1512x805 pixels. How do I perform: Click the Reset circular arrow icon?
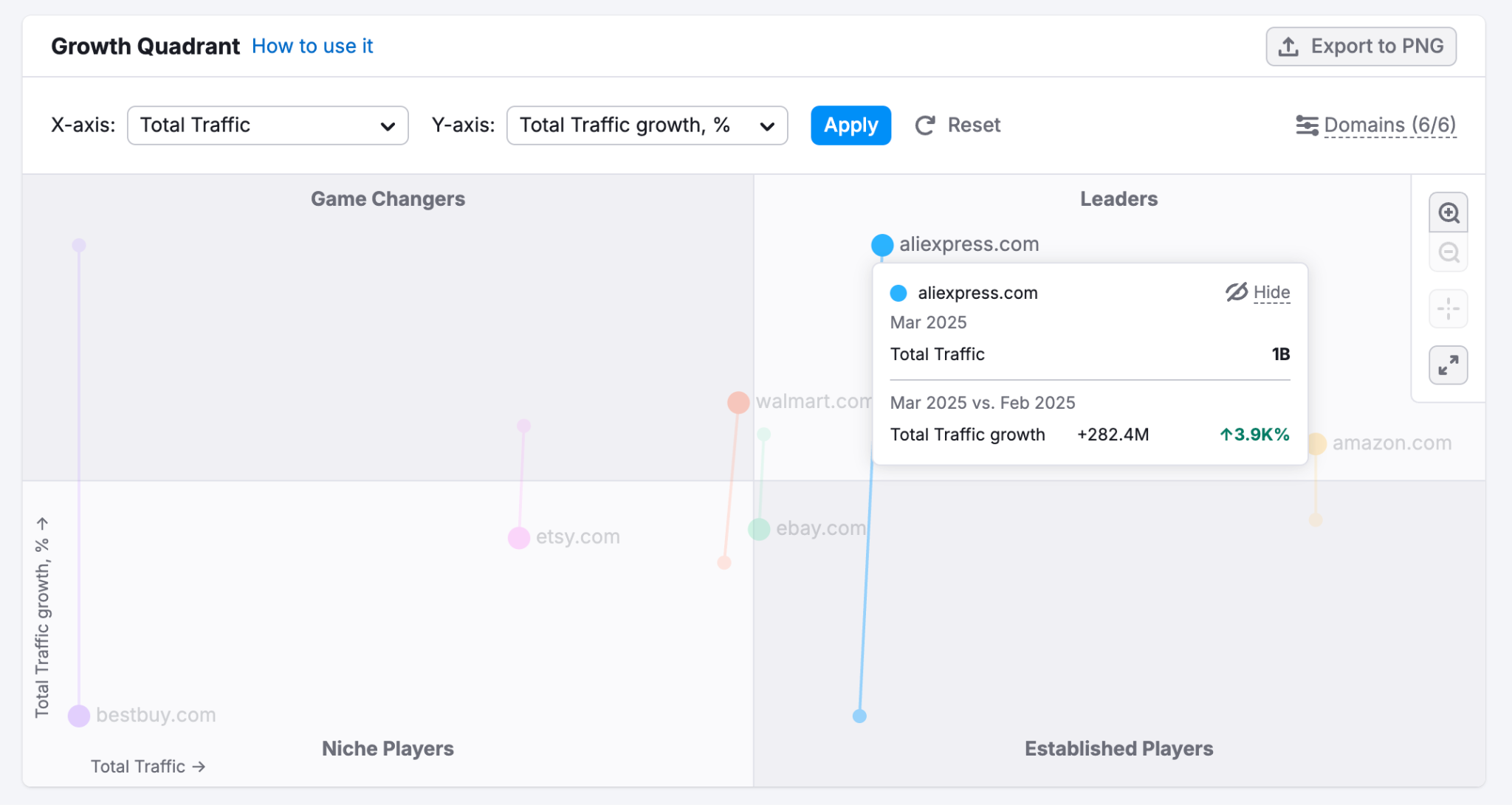925,125
